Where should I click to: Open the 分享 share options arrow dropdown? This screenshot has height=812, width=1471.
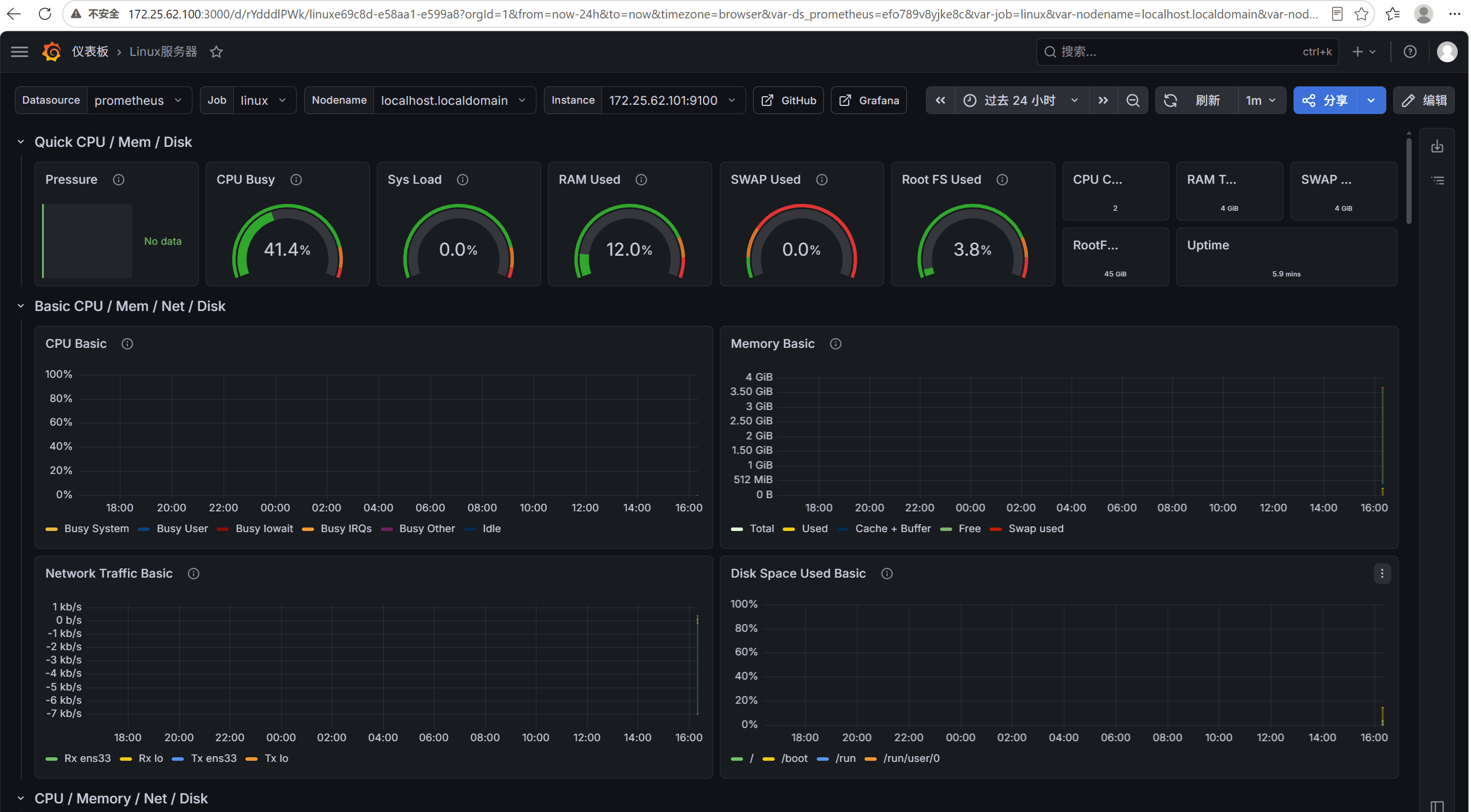[1371, 100]
